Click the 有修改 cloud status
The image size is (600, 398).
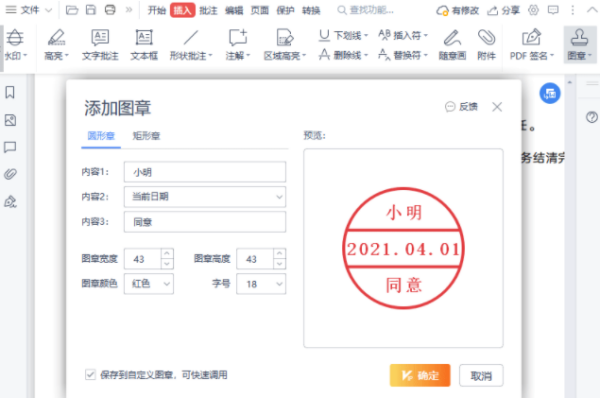tap(458, 11)
